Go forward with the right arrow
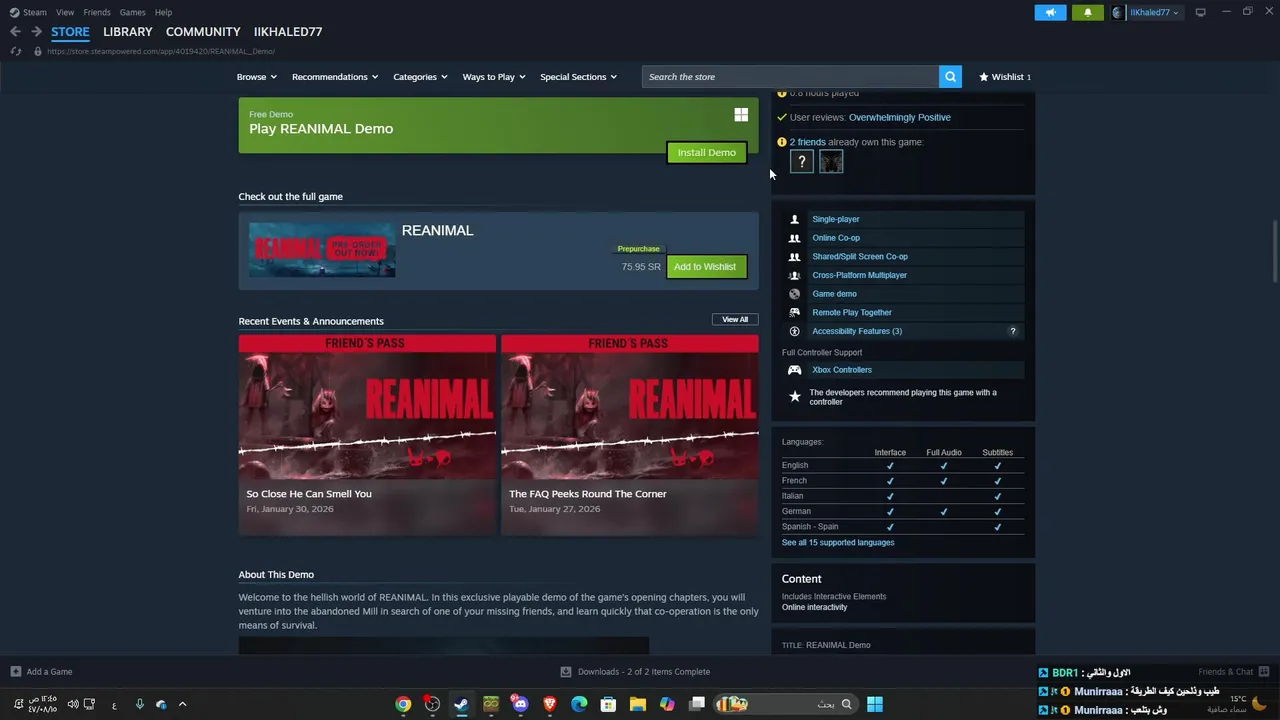The height and width of the screenshot is (720, 1280). coord(36,32)
